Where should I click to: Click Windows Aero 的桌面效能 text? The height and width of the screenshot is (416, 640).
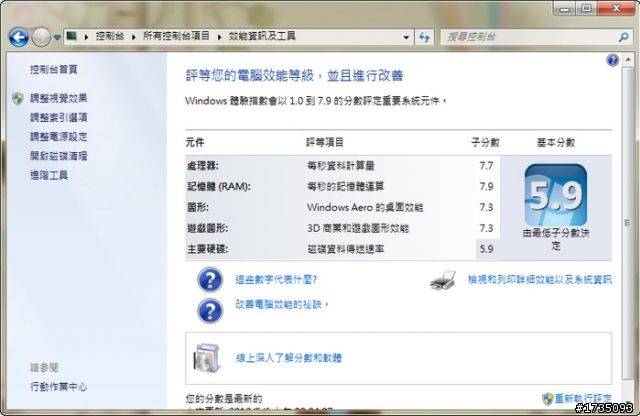click(x=365, y=207)
